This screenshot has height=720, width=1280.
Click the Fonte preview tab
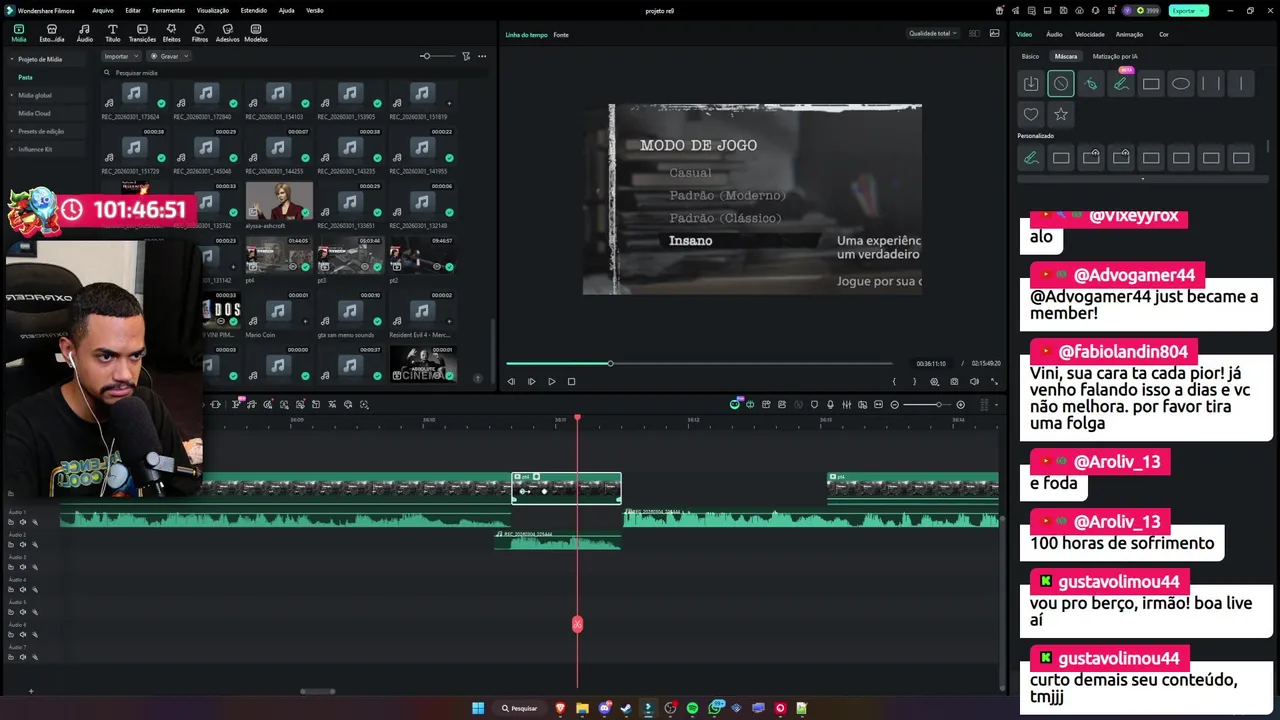(x=561, y=34)
